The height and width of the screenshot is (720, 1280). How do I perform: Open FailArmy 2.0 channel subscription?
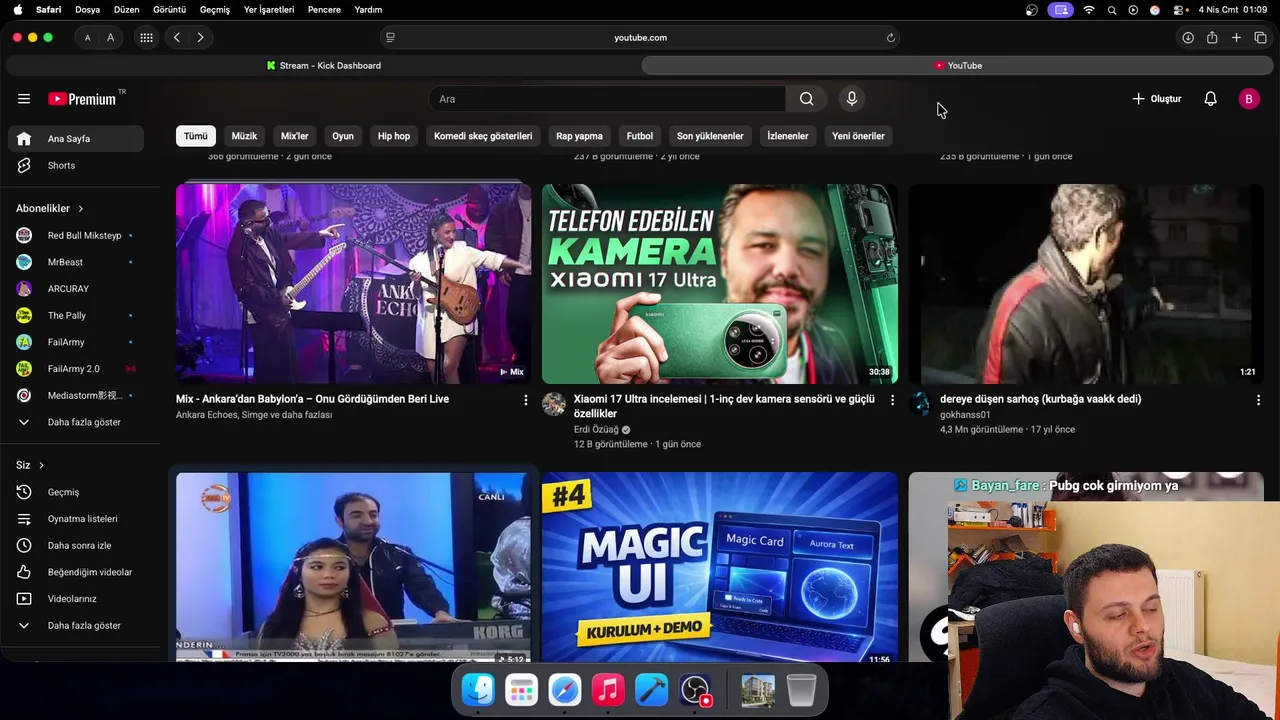pos(76,369)
